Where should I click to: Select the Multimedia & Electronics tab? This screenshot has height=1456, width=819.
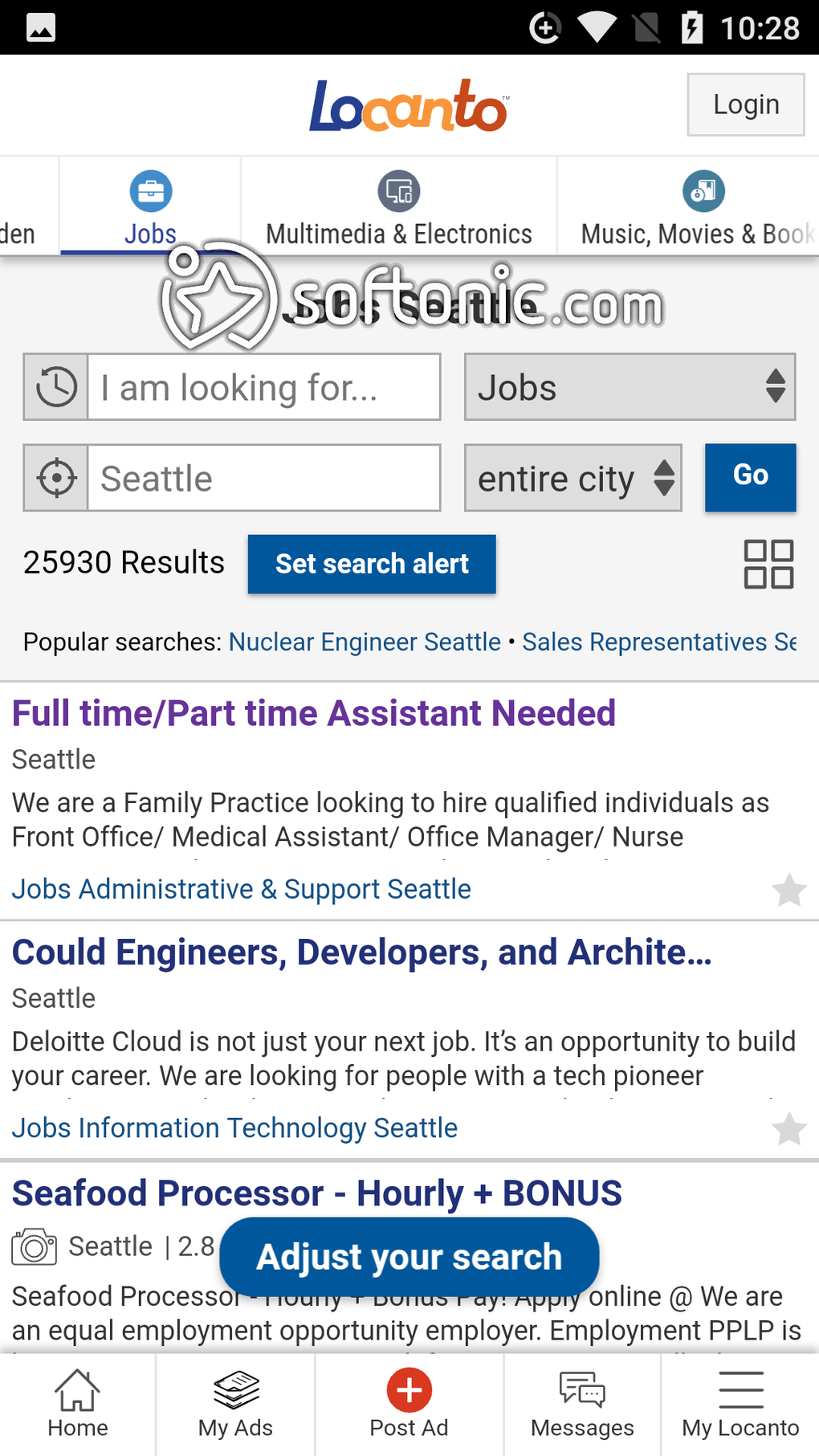pyautogui.click(x=399, y=208)
